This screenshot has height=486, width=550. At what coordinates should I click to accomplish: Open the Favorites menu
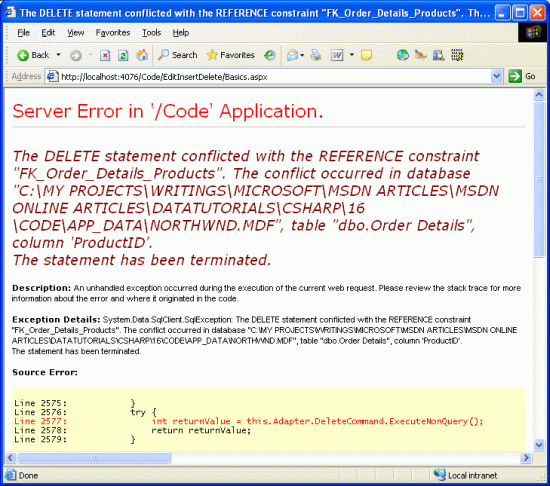pos(113,33)
